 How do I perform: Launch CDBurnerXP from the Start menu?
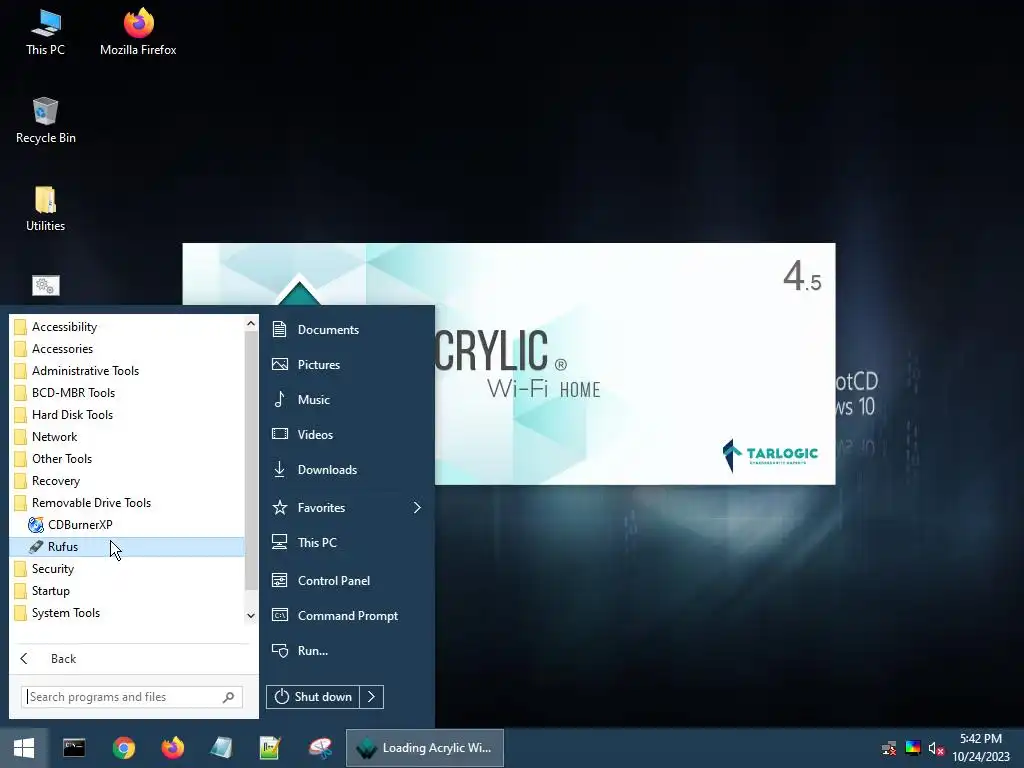pyautogui.click(x=127, y=524)
